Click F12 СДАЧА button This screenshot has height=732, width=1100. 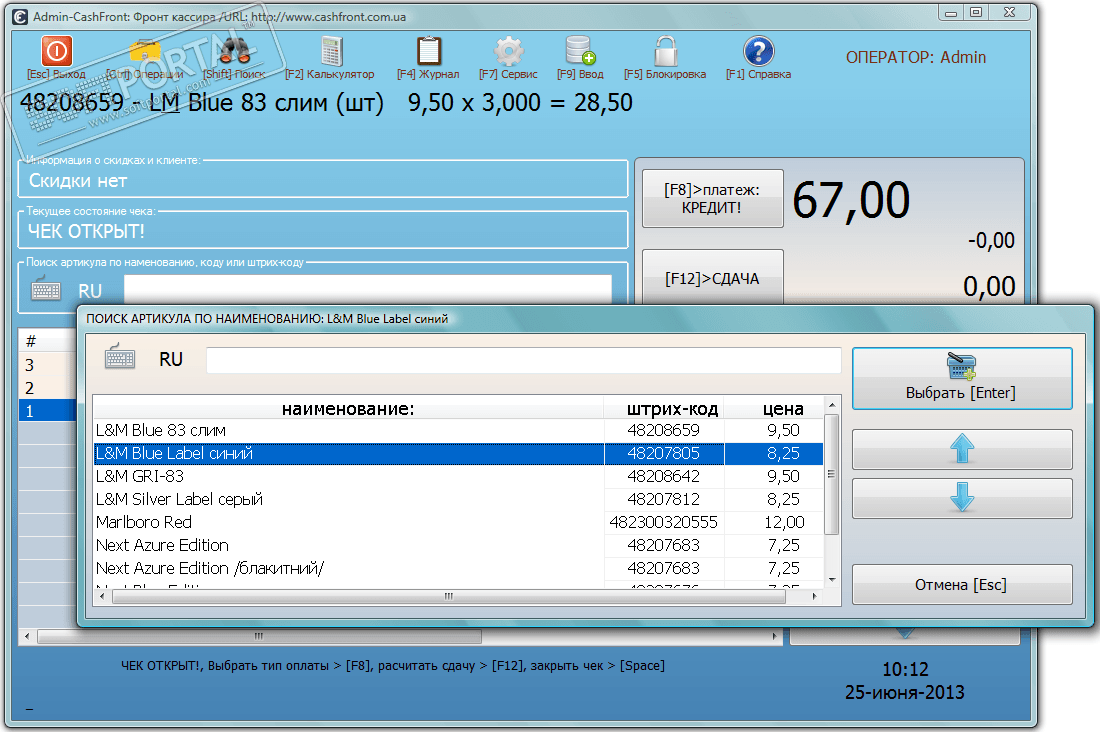click(x=713, y=278)
